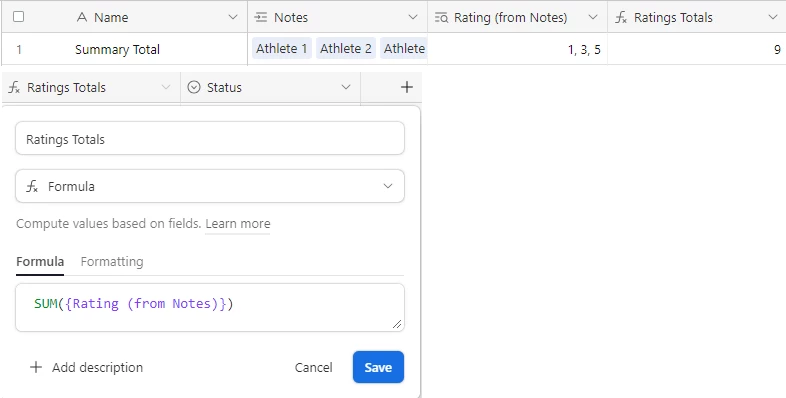
Task: Click row number 1
Action: click(x=19, y=49)
